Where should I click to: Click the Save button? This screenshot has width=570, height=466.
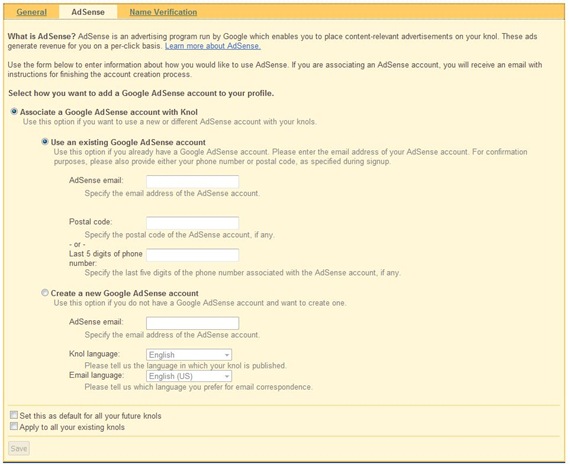pyautogui.click(x=19, y=449)
